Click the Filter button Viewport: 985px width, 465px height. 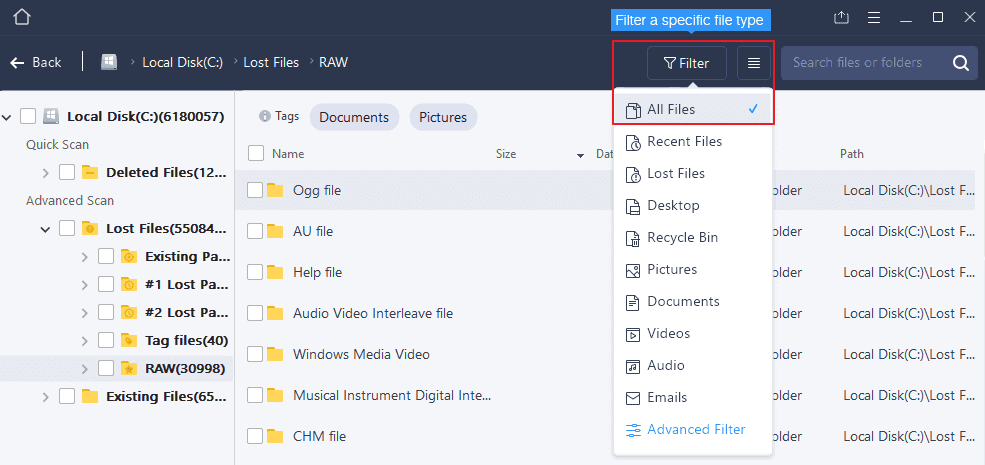[686, 63]
